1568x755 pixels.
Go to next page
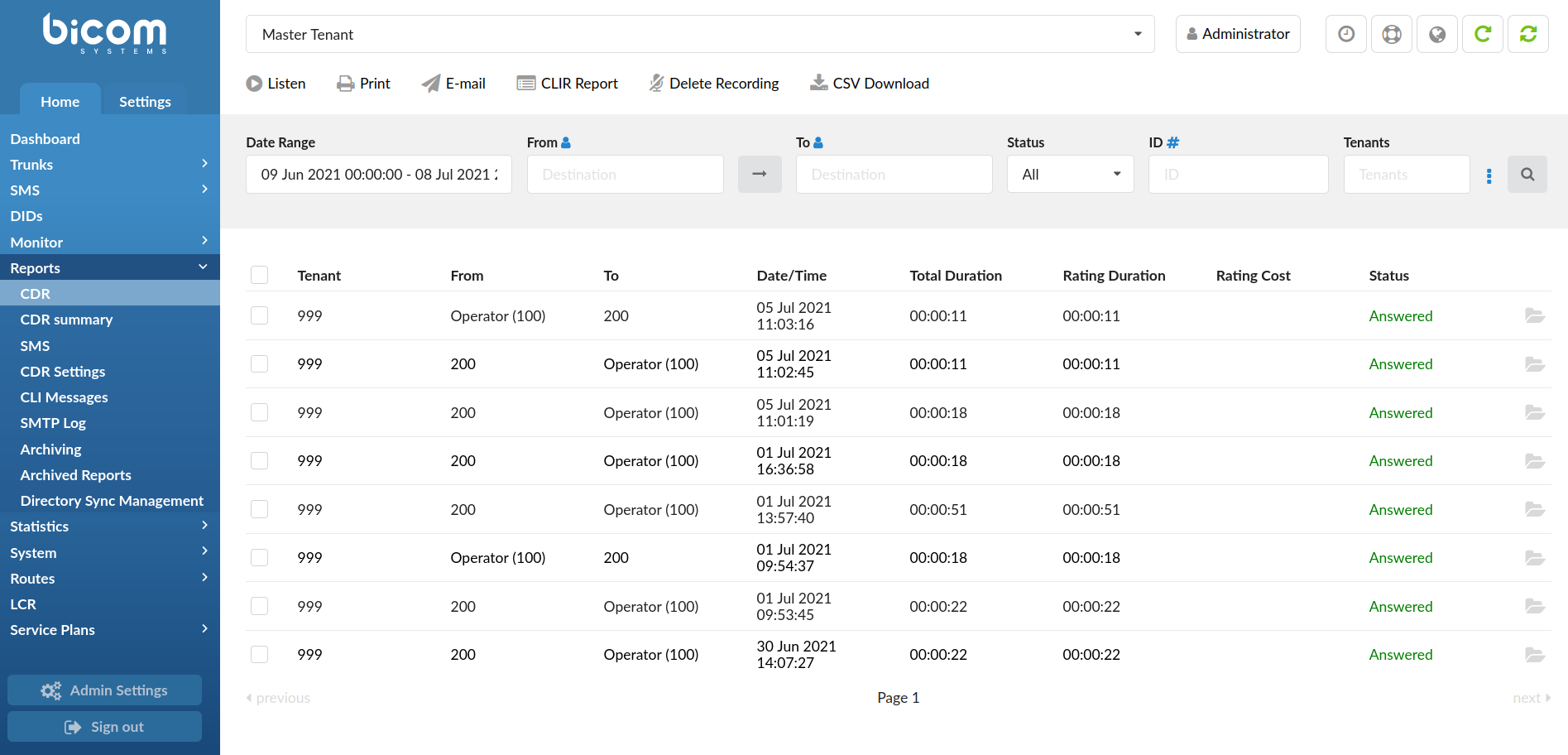coord(1532,698)
